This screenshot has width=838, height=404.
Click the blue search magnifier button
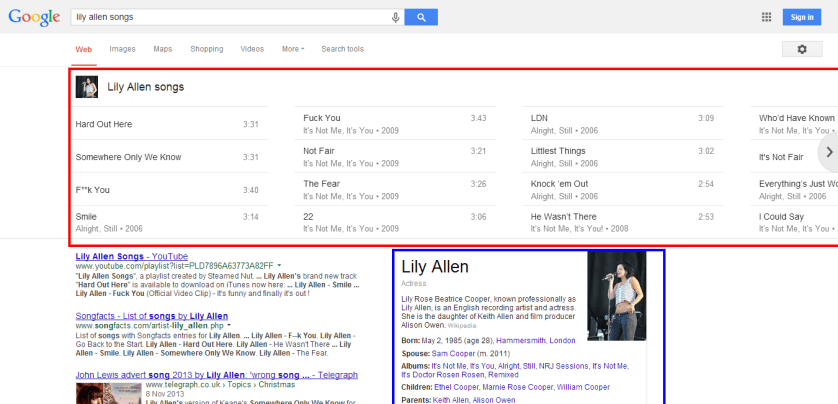pyautogui.click(x=421, y=17)
